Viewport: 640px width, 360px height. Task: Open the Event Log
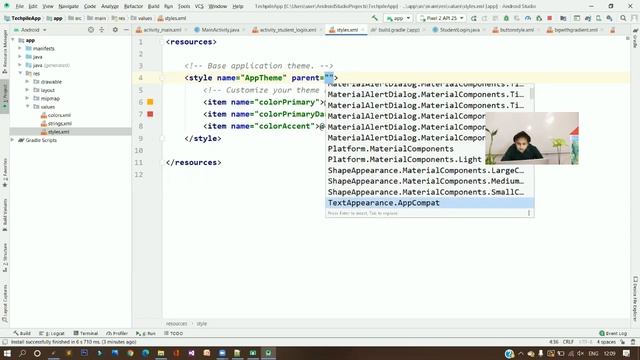[x=613, y=333]
